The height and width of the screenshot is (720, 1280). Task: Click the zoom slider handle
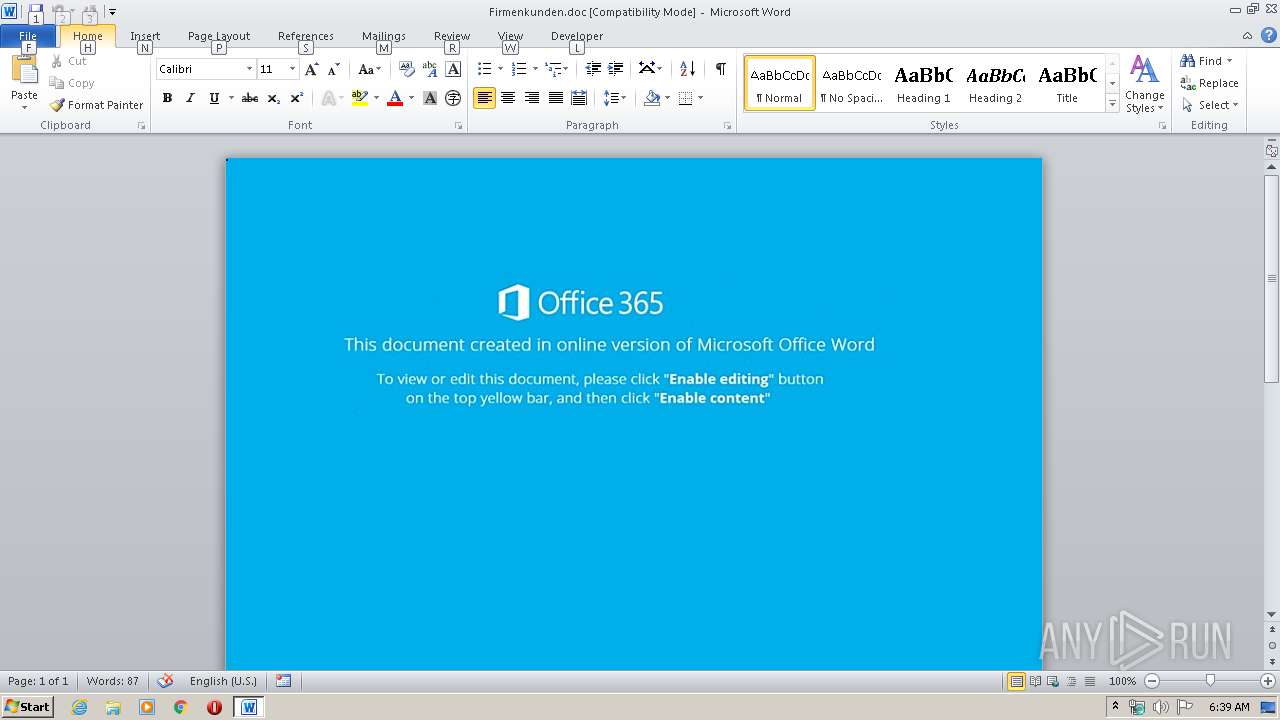(x=1210, y=681)
